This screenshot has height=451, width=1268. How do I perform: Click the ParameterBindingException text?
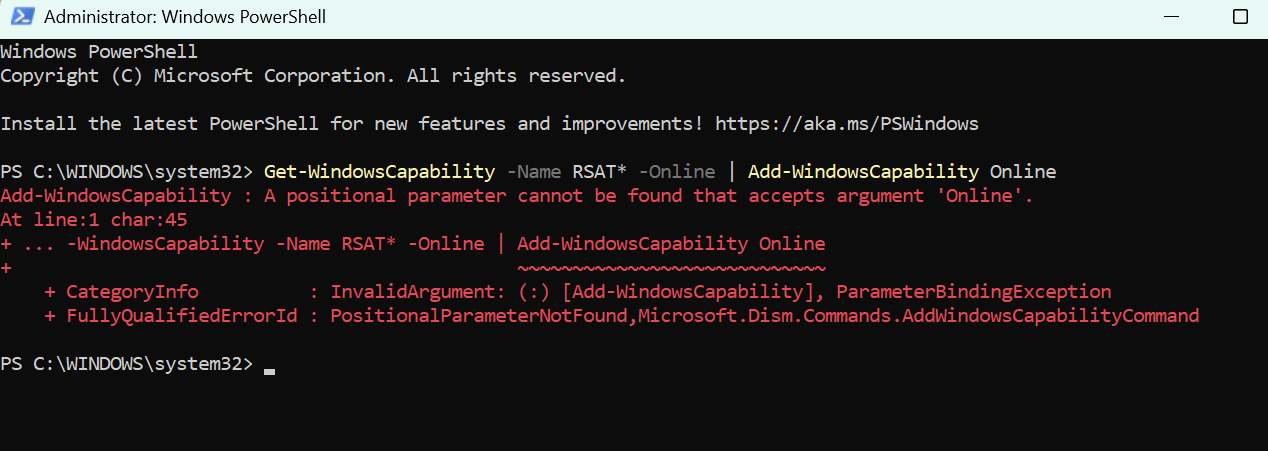click(973, 292)
